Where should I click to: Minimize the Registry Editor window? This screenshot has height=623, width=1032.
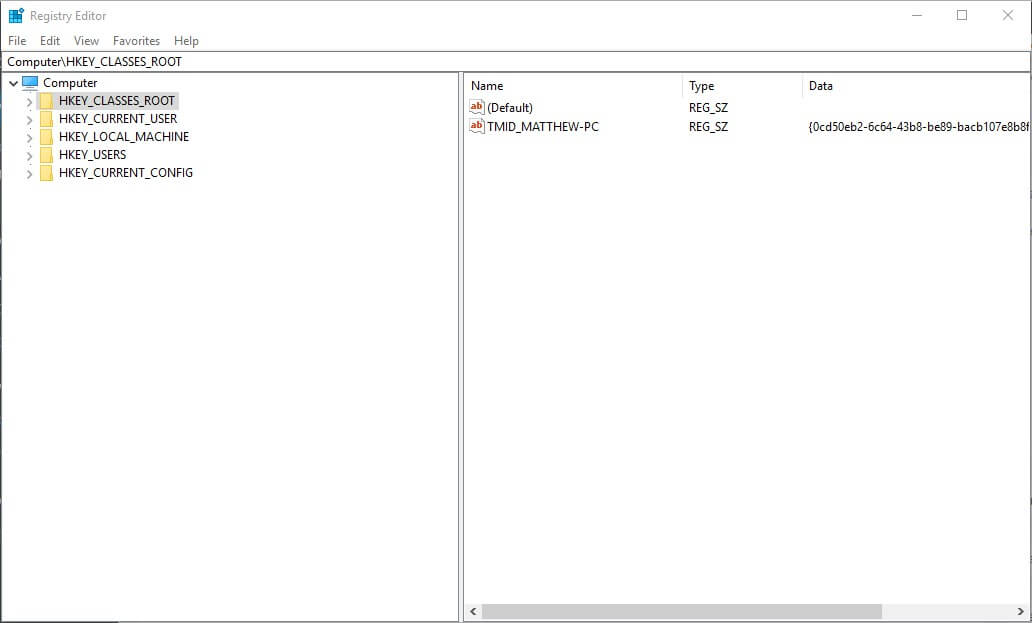916,15
